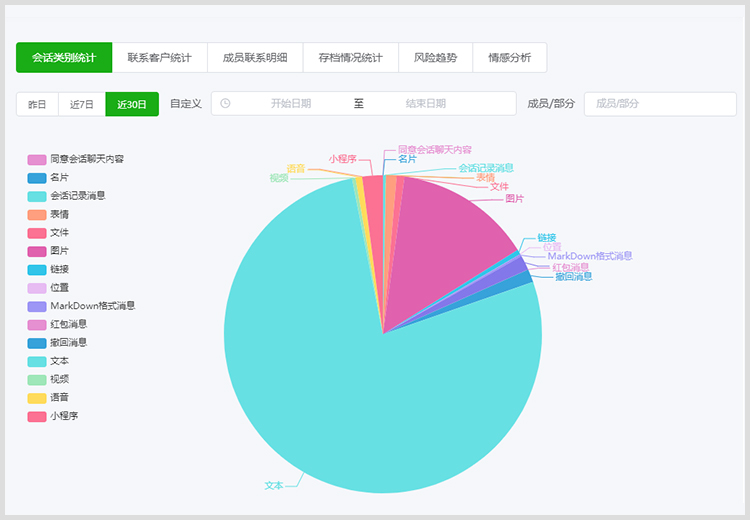Select the 存档情况统计 tab
Viewport: 750px width, 520px height.
pos(351,57)
